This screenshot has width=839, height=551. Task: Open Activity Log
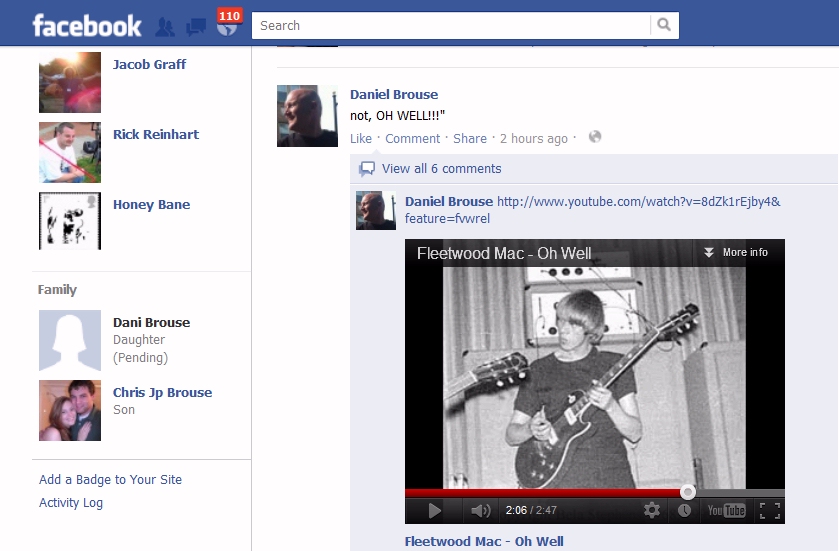coord(71,503)
